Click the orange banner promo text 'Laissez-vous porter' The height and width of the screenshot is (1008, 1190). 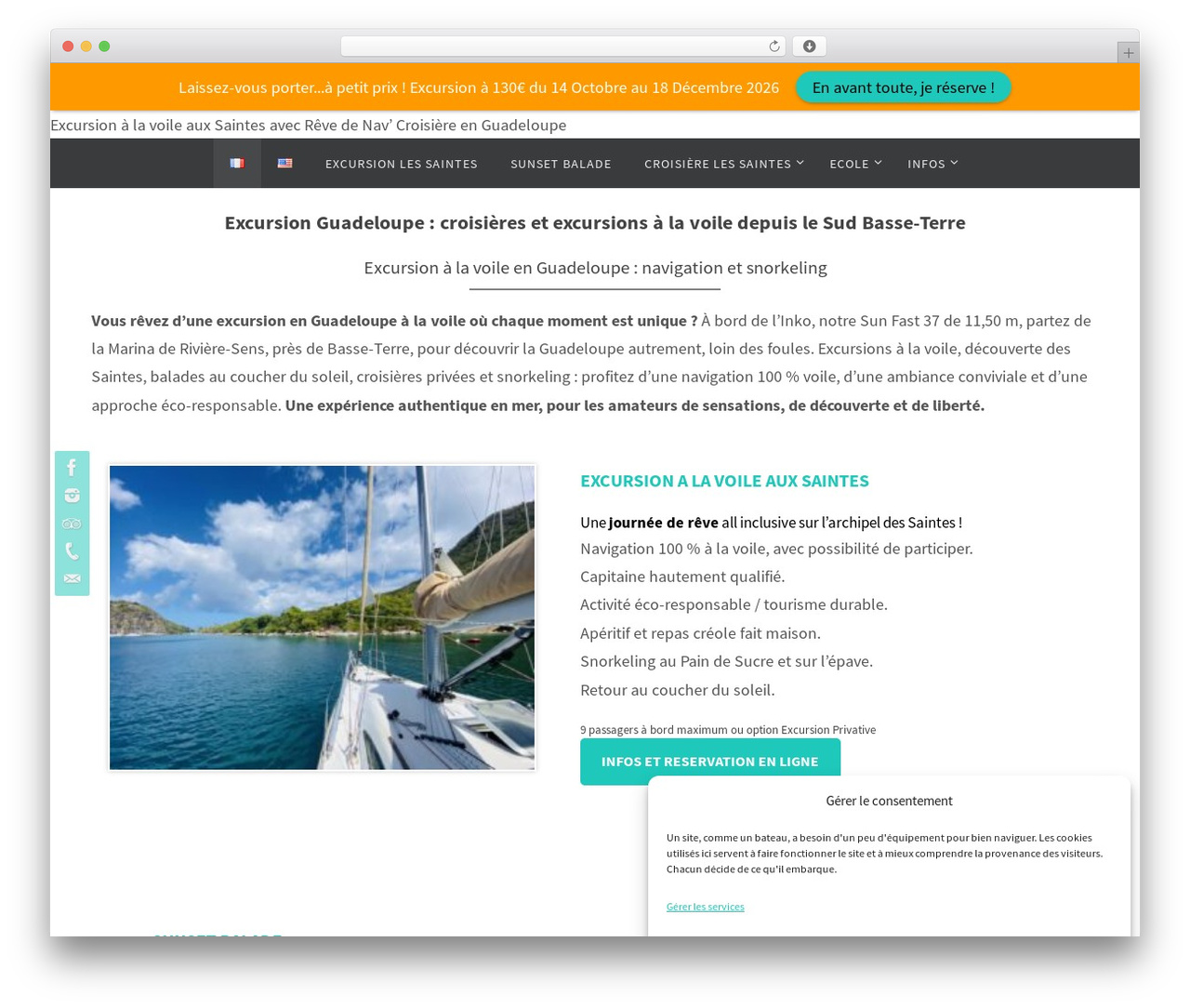[479, 87]
